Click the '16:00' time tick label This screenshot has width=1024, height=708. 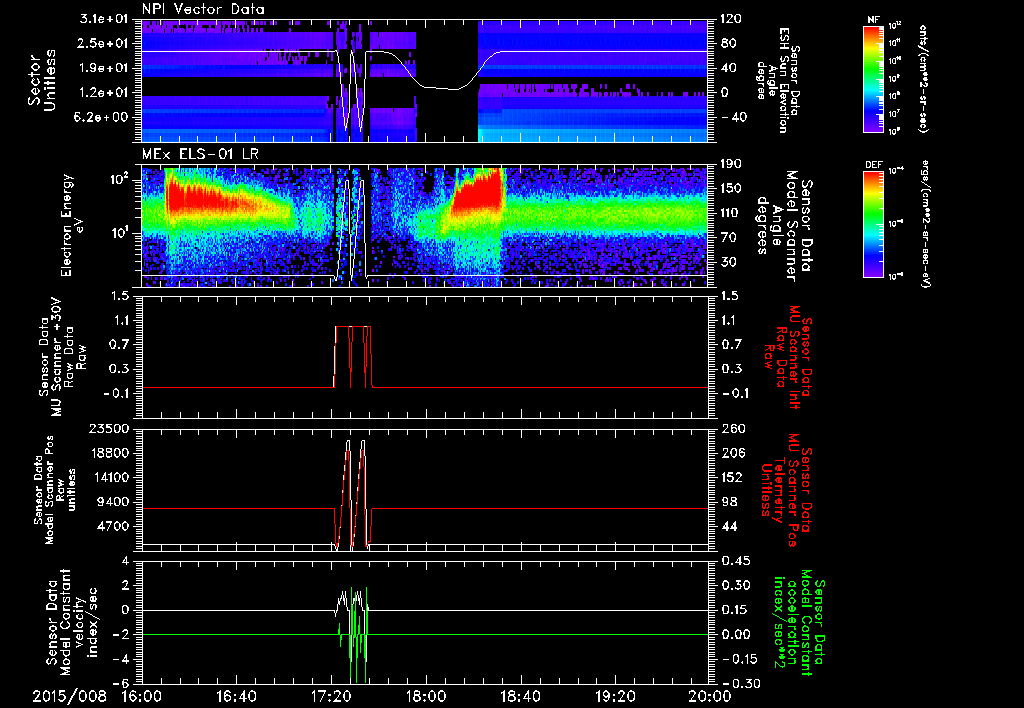pyautogui.click(x=142, y=696)
